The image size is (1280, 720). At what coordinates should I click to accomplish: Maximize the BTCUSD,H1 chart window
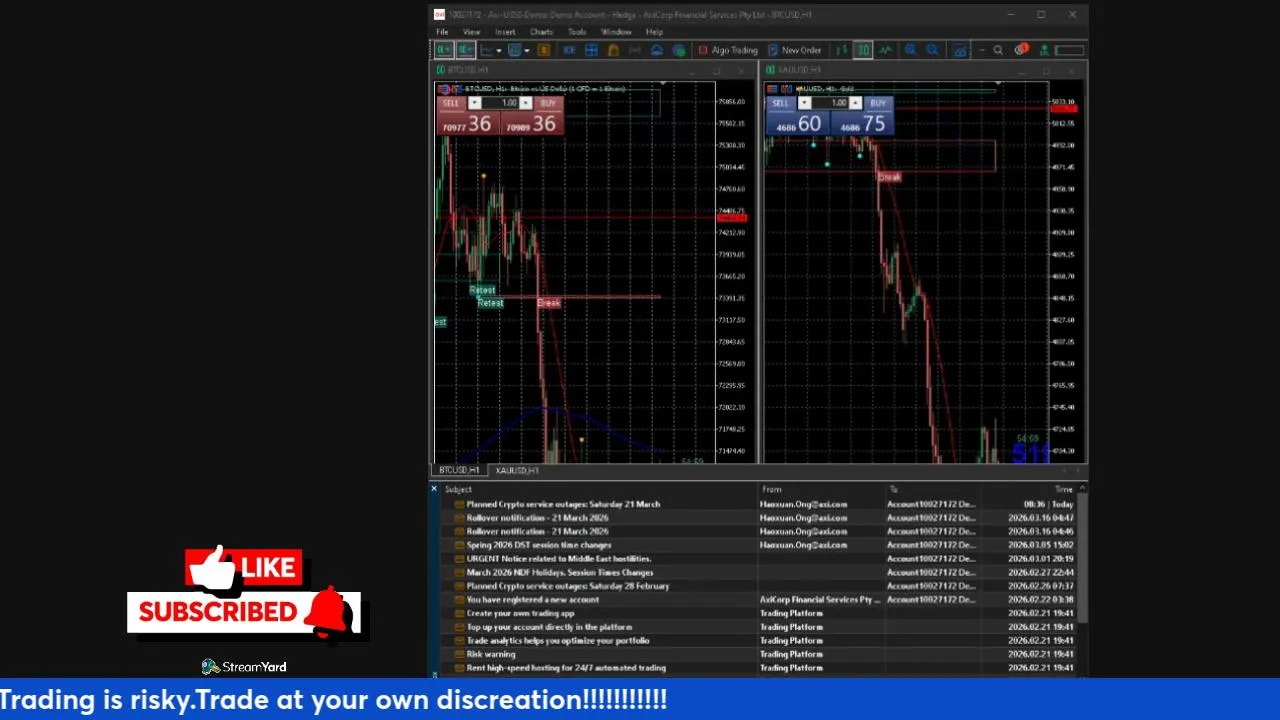coord(716,70)
